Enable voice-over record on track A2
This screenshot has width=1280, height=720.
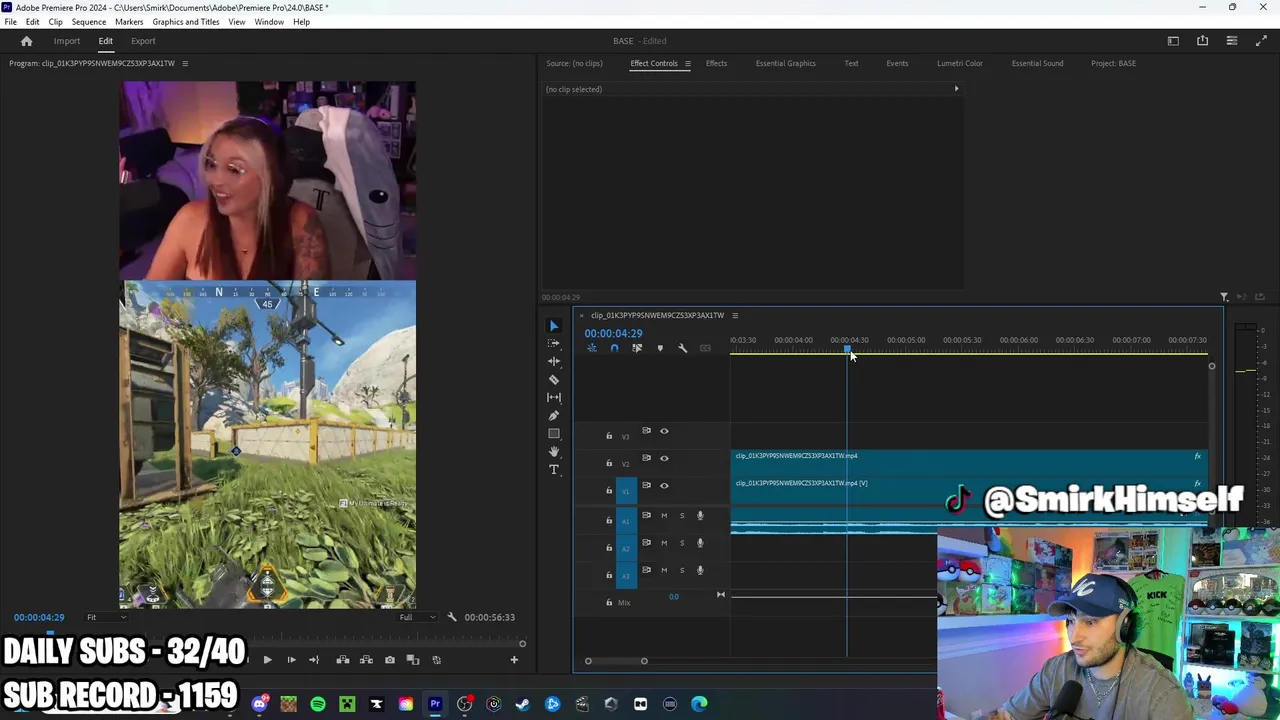(700, 543)
